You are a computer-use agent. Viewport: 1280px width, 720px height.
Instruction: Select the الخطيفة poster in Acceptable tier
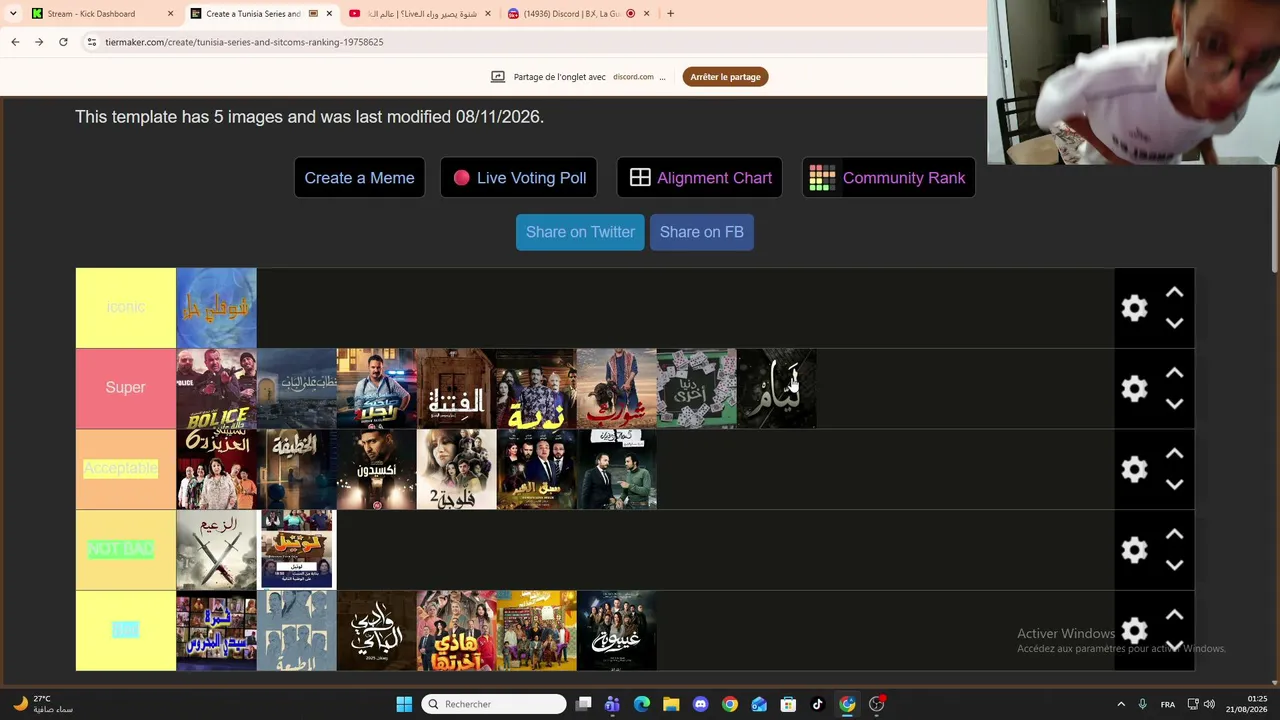point(296,469)
